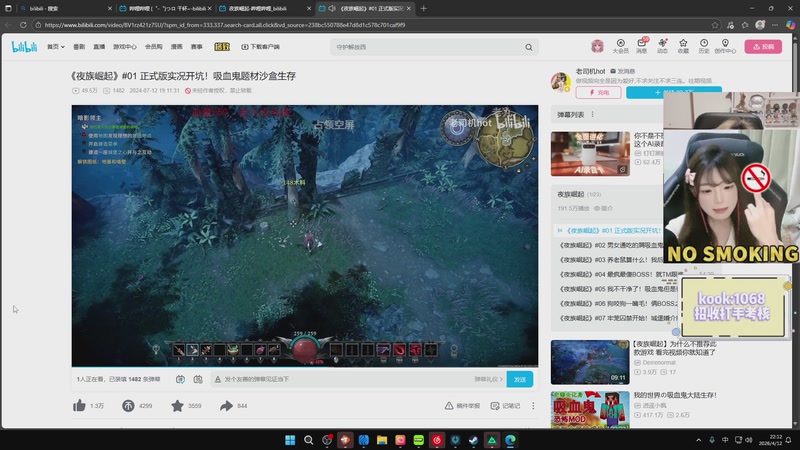Viewport: 800px width, 450px height.
Task: Toggle the danmaku display switch icon
Action: [x=180, y=379]
